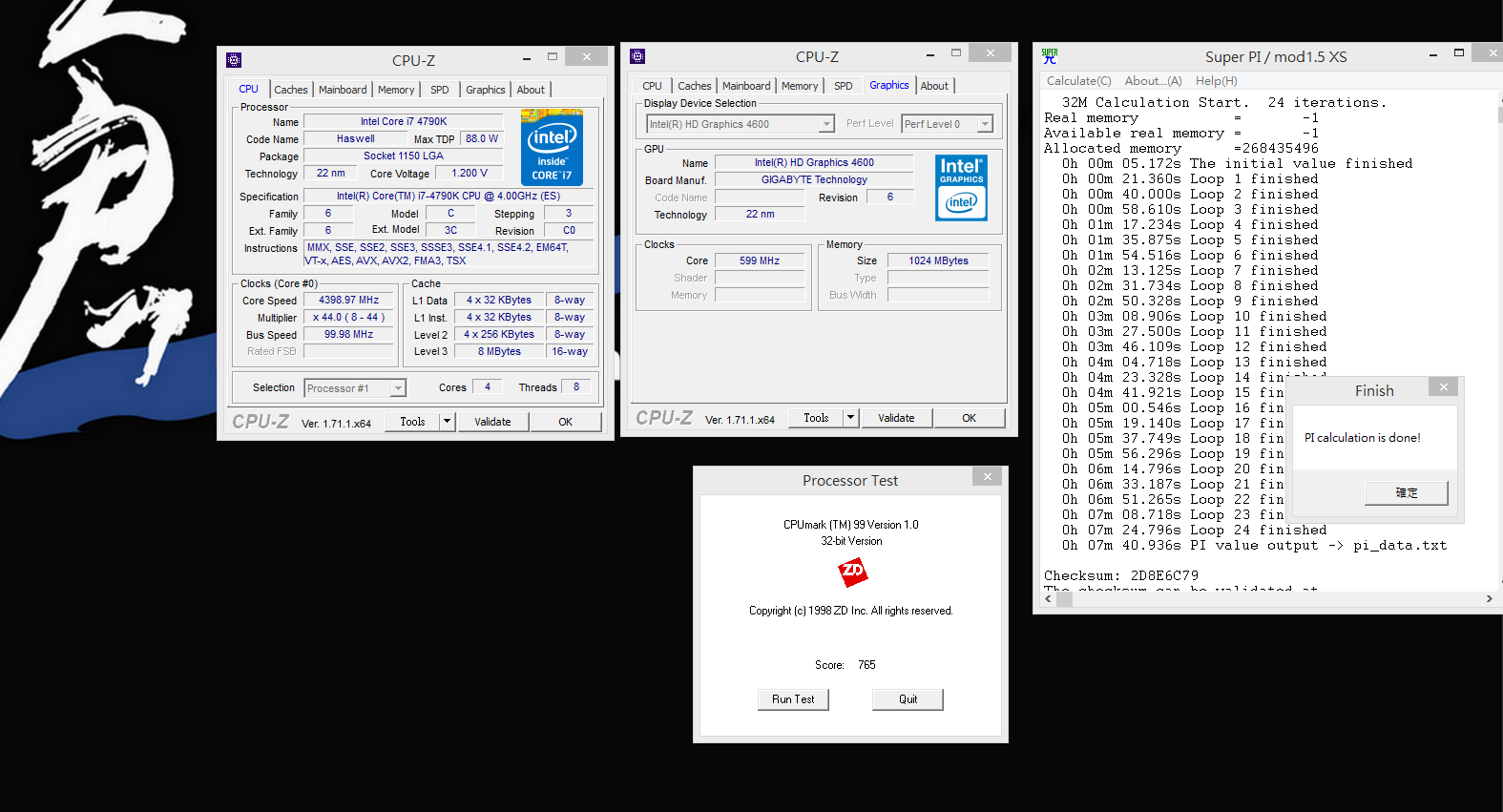This screenshot has height=812, width=1503.
Task: Expand the Processor #1 selection dropdown
Action: click(x=398, y=388)
